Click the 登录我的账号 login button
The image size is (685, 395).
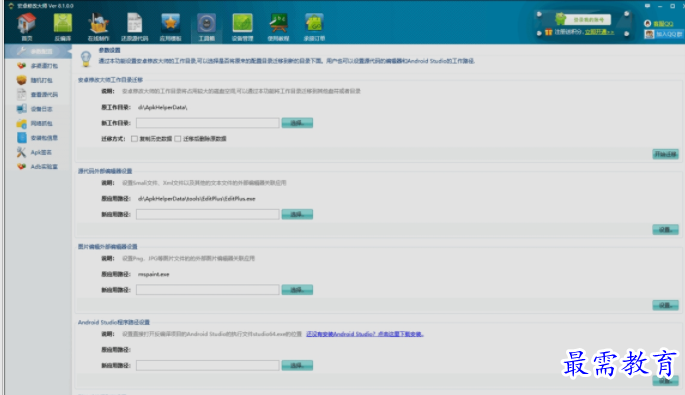588,20
